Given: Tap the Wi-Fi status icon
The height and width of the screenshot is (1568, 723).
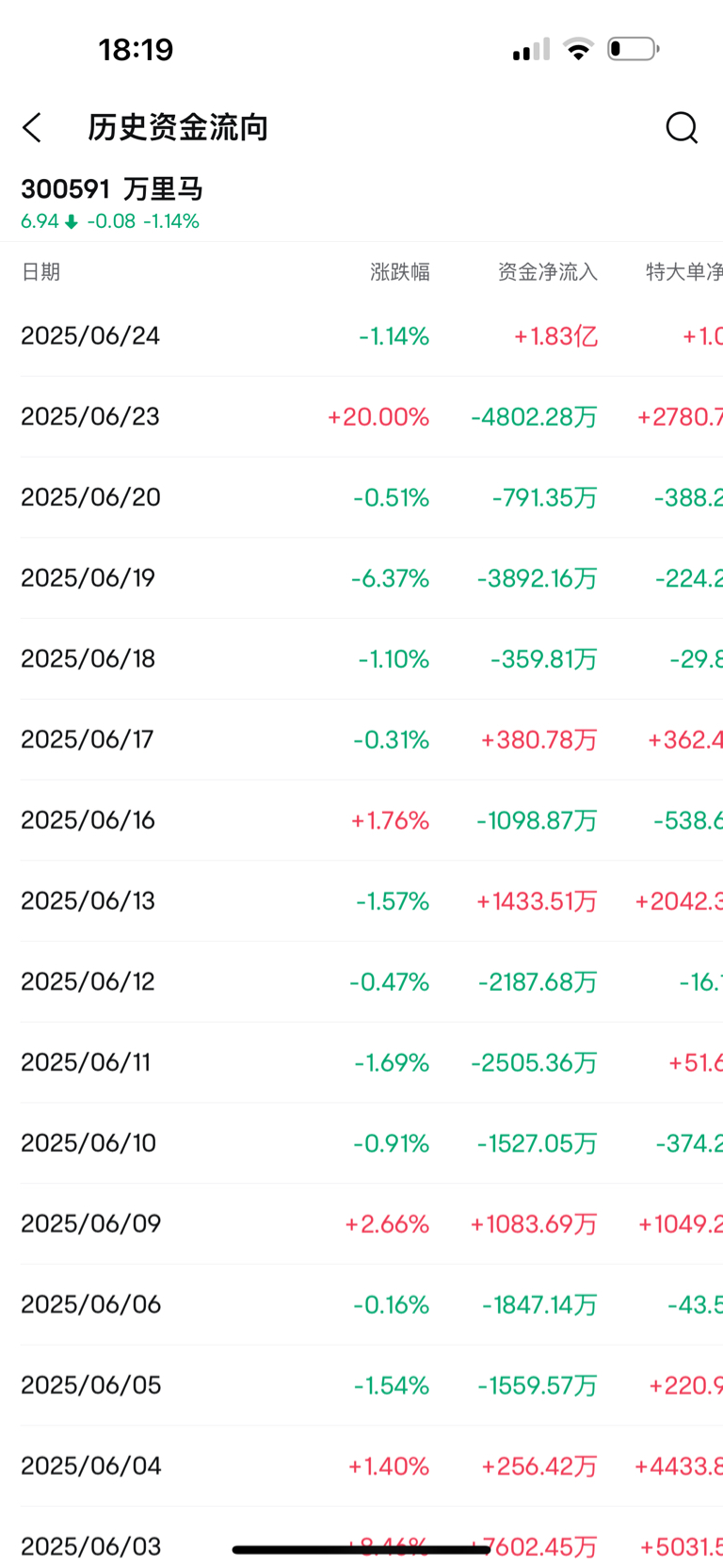Looking at the screenshot, I should tap(578, 48).
